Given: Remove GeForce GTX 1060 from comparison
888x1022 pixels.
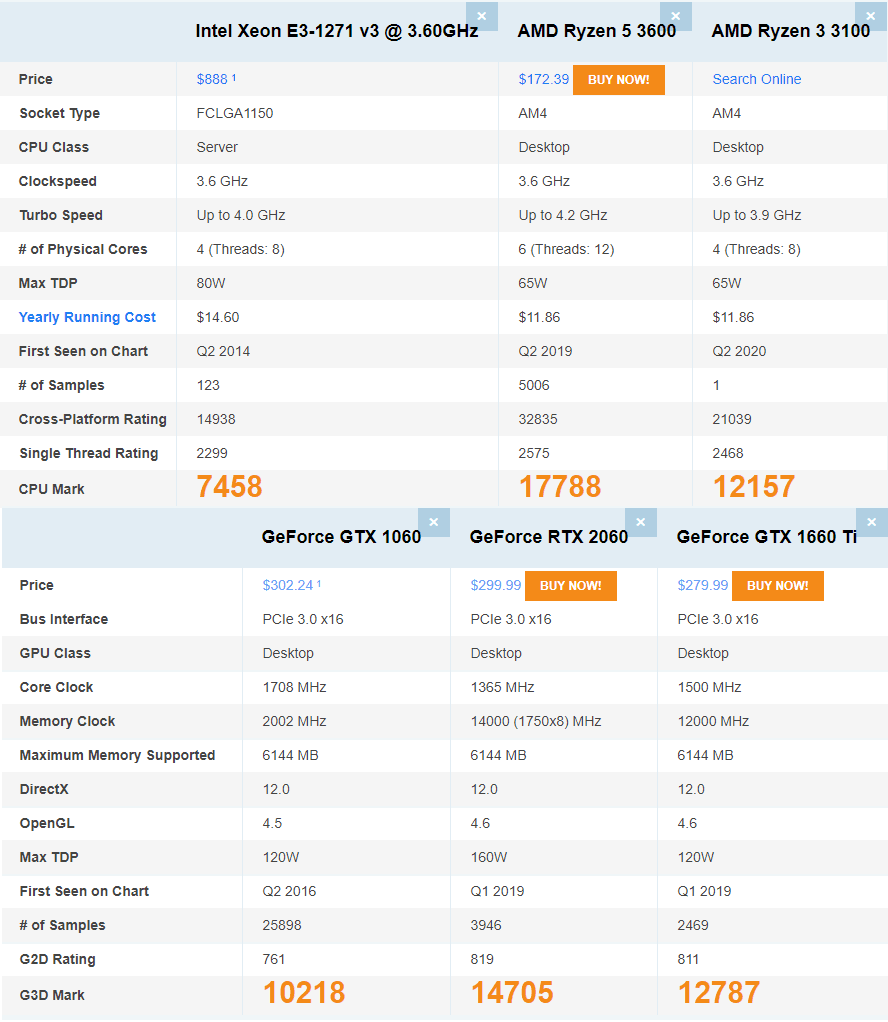Looking at the screenshot, I should click(x=434, y=522).
